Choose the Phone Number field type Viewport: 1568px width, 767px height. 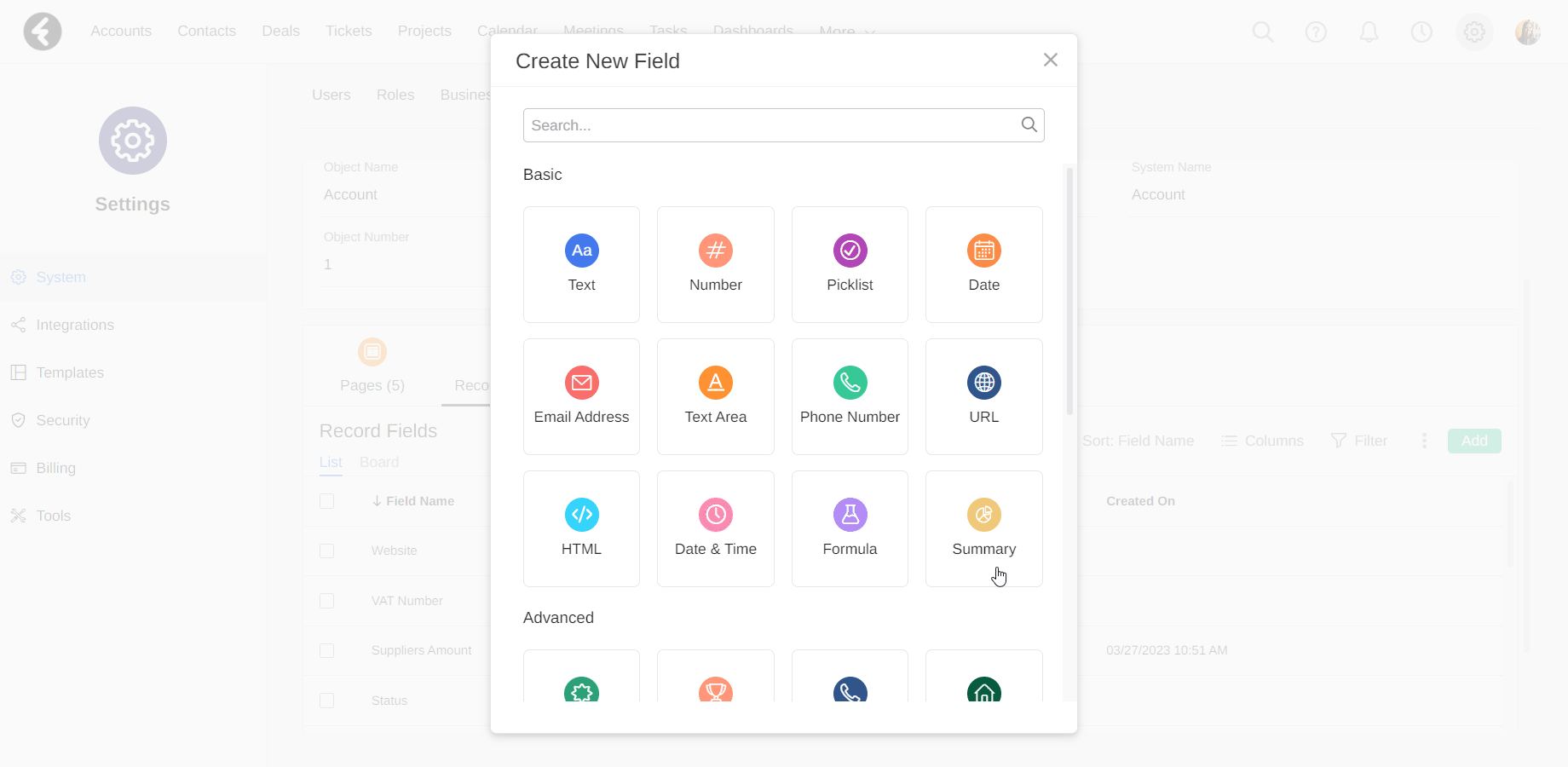click(x=850, y=396)
